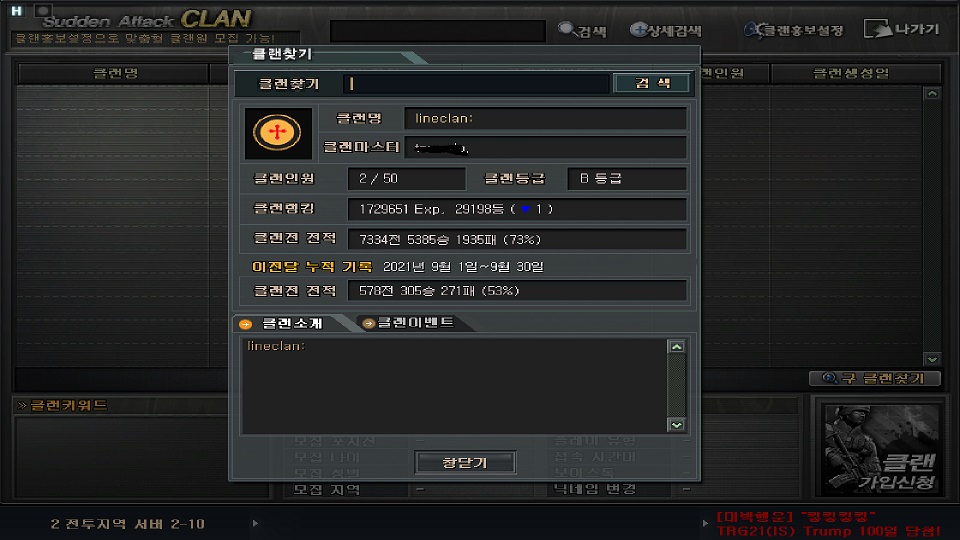Click up arrow of clan intro scrollbar
The image size is (960, 540).
coord(677,347)
